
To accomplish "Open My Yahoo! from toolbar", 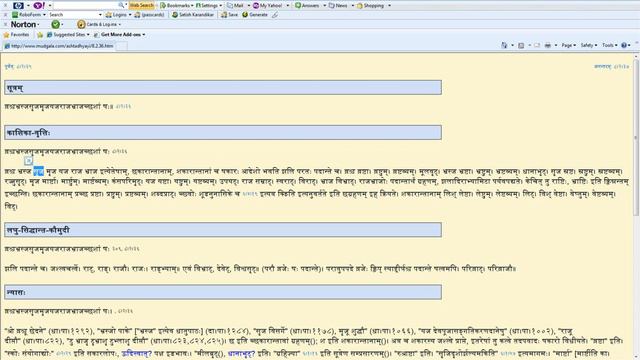I will point(268,6).
